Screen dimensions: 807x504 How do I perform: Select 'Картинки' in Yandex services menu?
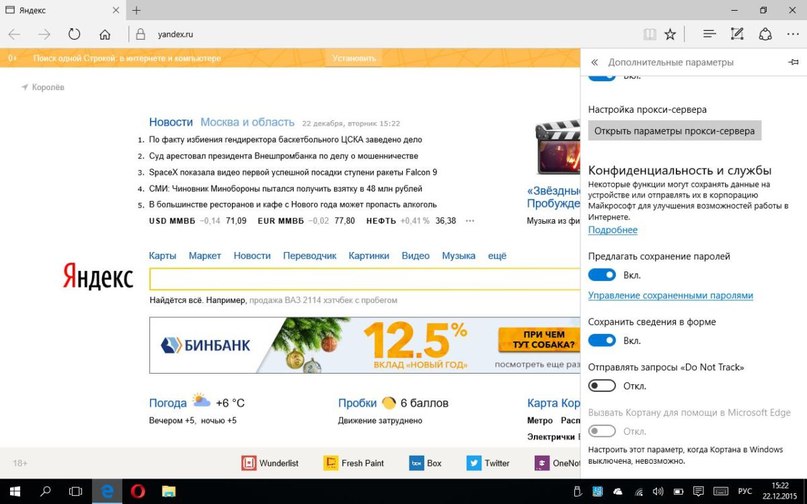[368, 256]
